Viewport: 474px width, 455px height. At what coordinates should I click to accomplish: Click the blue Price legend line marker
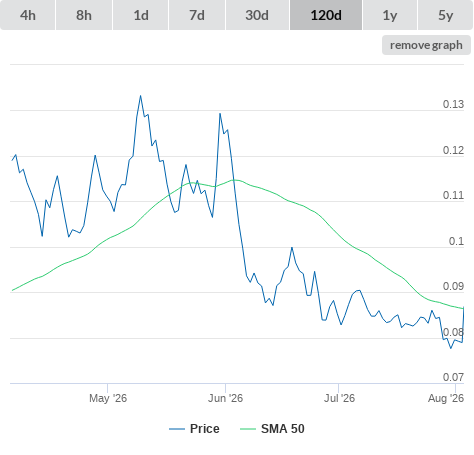177,429
